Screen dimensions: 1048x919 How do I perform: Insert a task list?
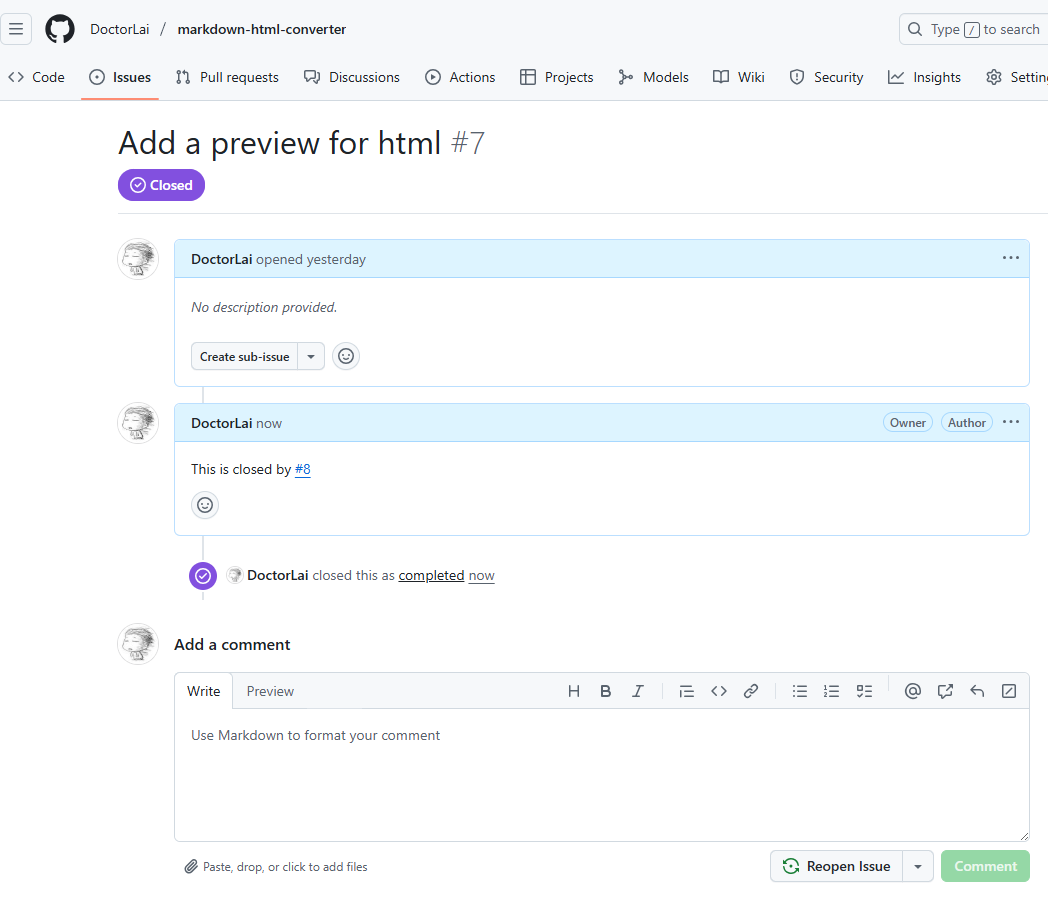click(x=864, y=691)
